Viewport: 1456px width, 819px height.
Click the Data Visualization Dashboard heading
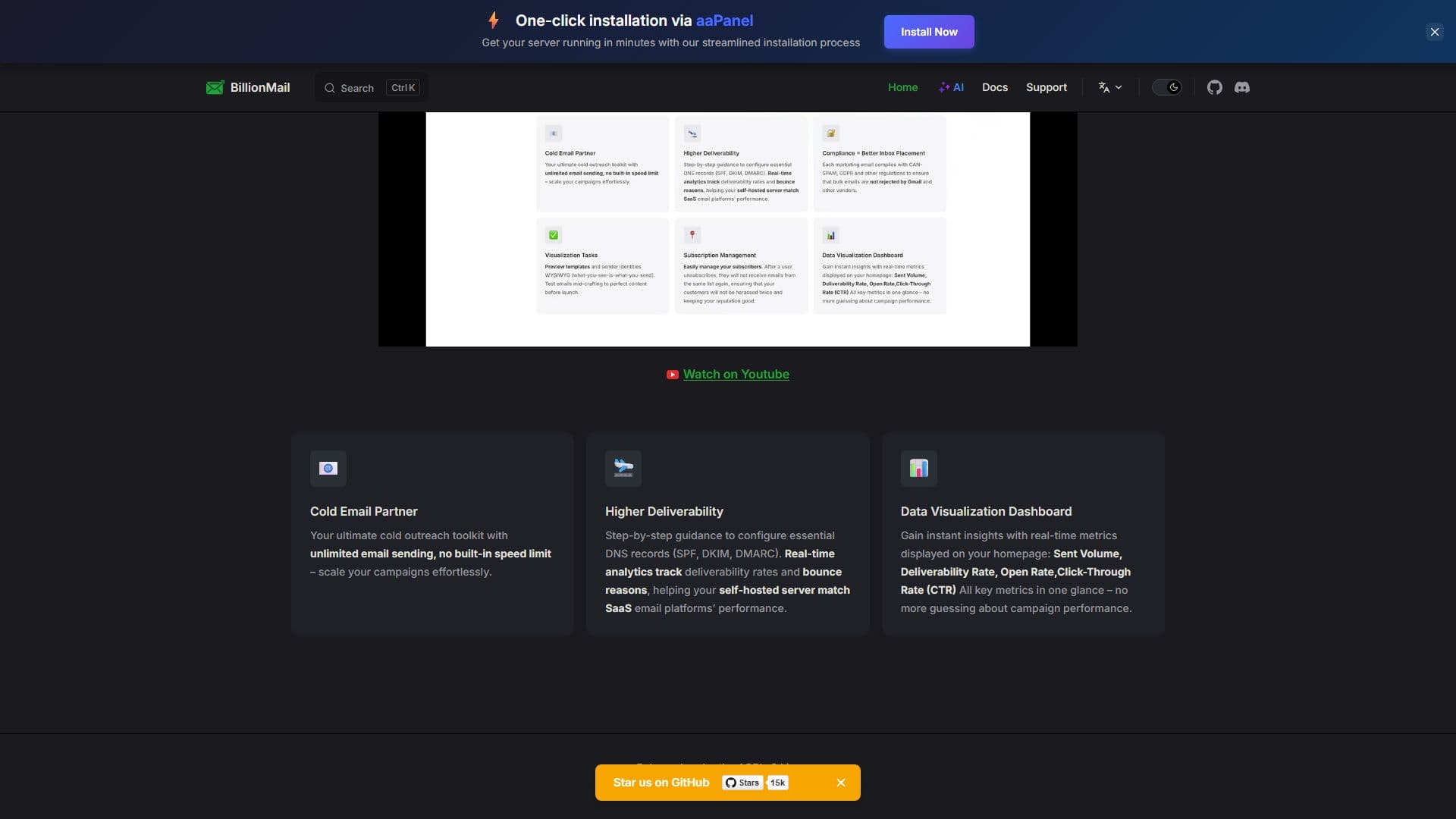coord(986,511)
